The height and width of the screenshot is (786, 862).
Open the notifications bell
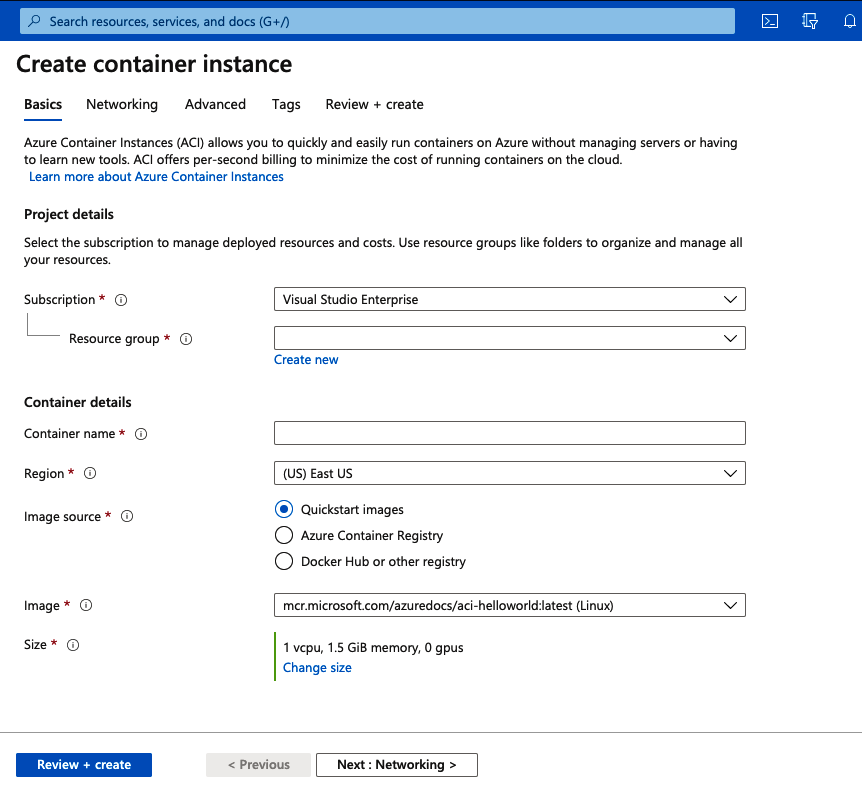coord(850,21)
